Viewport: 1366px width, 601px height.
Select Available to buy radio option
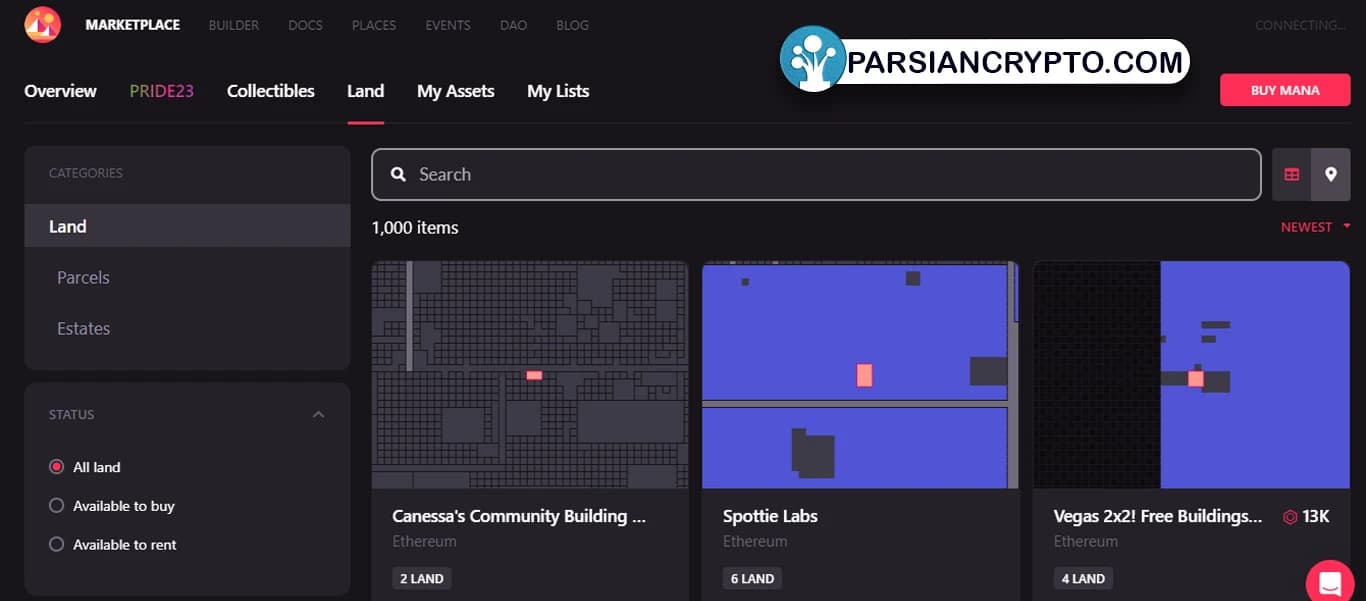point(57,506)
